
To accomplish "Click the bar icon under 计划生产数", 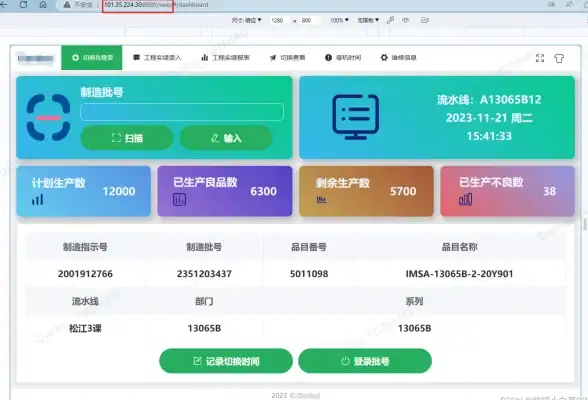I will 38,199.
